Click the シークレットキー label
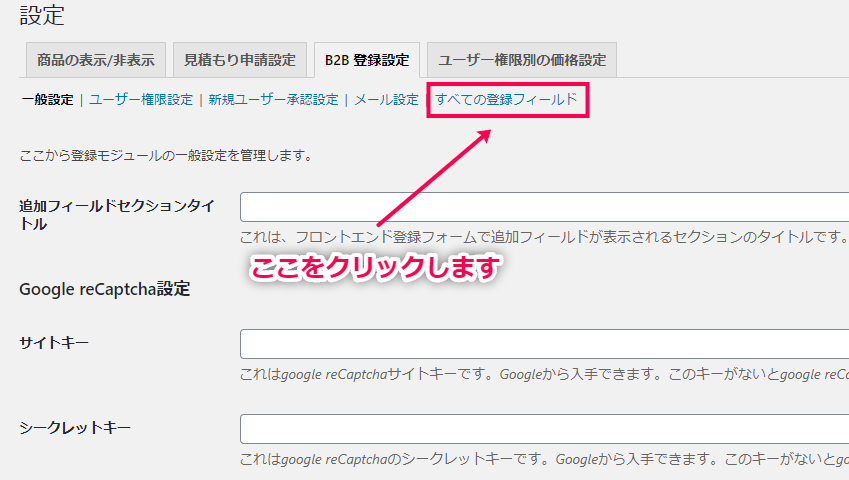 pos(75,428)
